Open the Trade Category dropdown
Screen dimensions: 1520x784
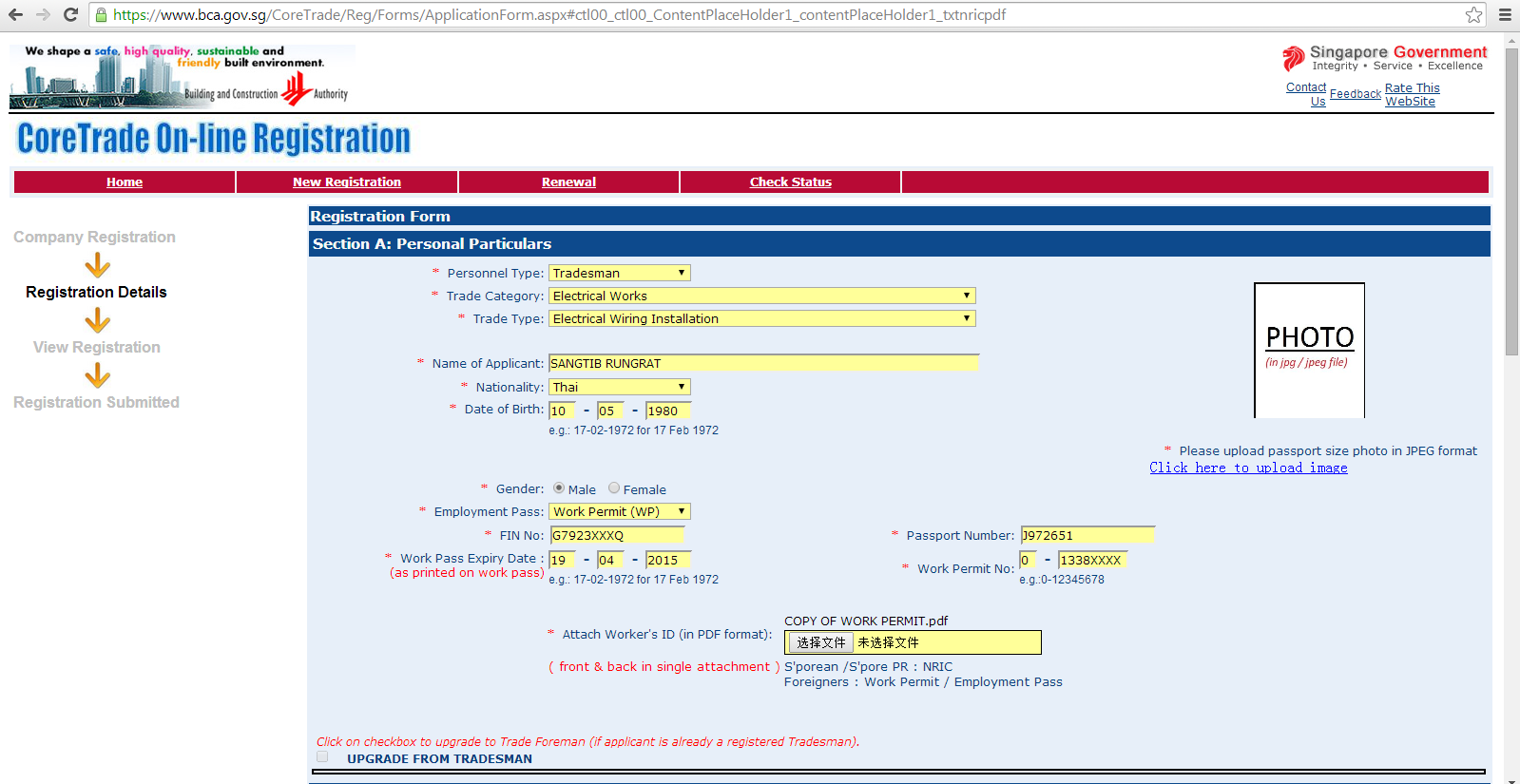(x=762, y=296)
